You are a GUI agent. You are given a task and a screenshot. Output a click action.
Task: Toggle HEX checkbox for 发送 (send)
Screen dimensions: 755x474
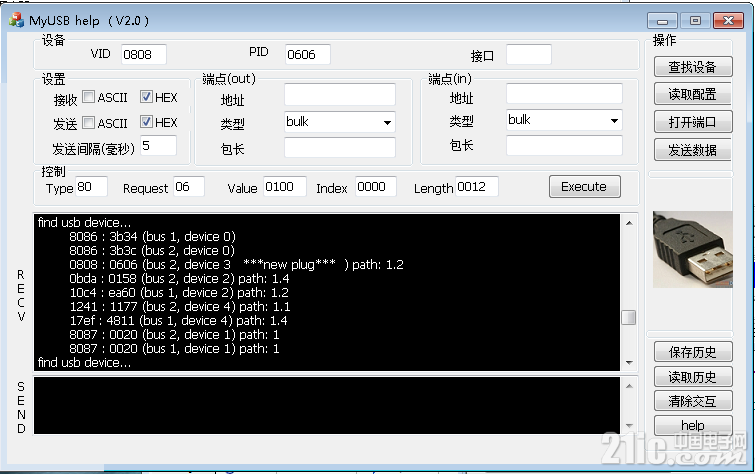coord(146,121)
